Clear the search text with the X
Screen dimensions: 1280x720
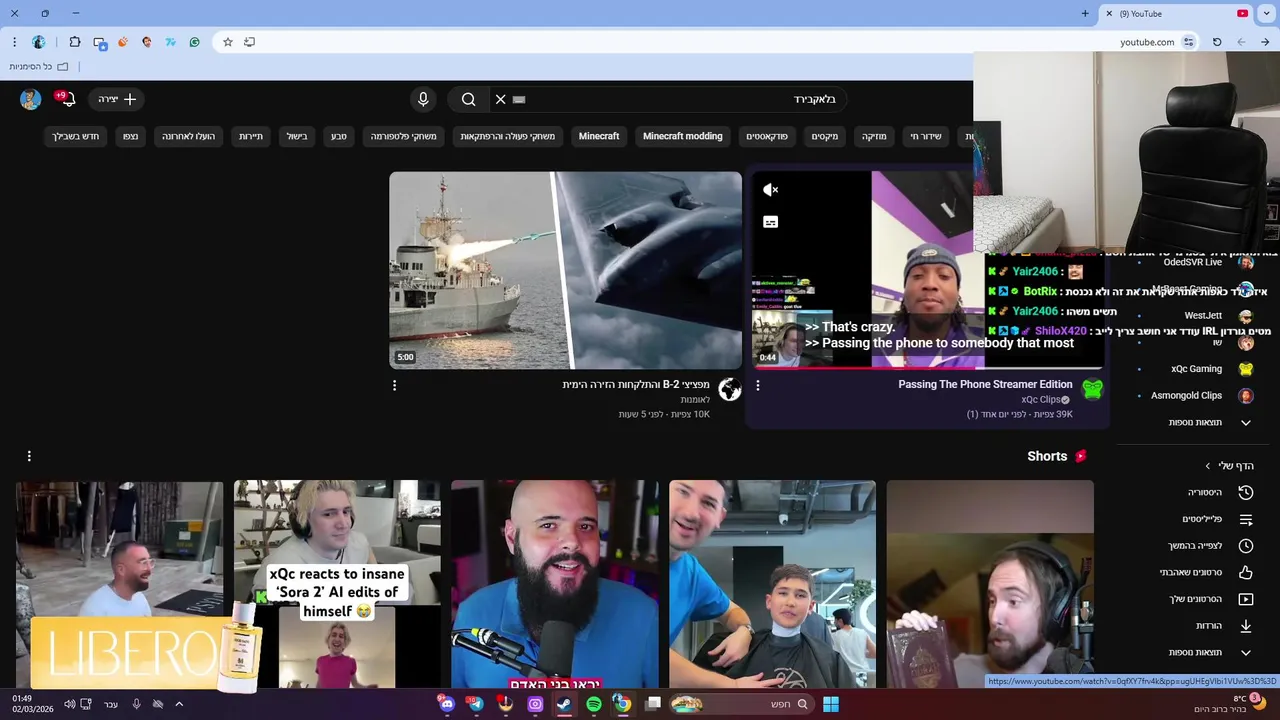pos(500,99)
